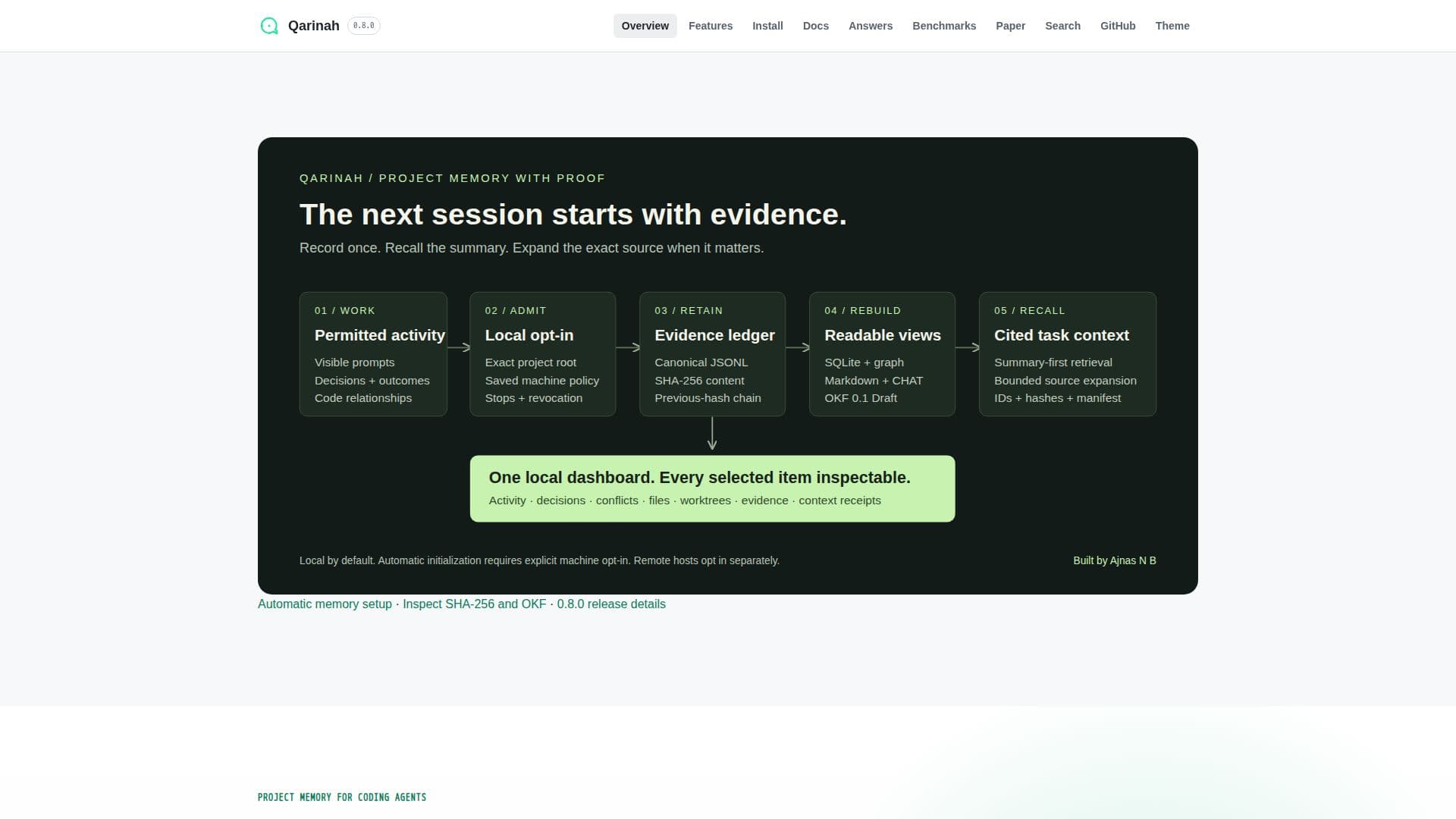Open the Paper link
Screen dimensions: 1456x819
(x=1010, y=26)
